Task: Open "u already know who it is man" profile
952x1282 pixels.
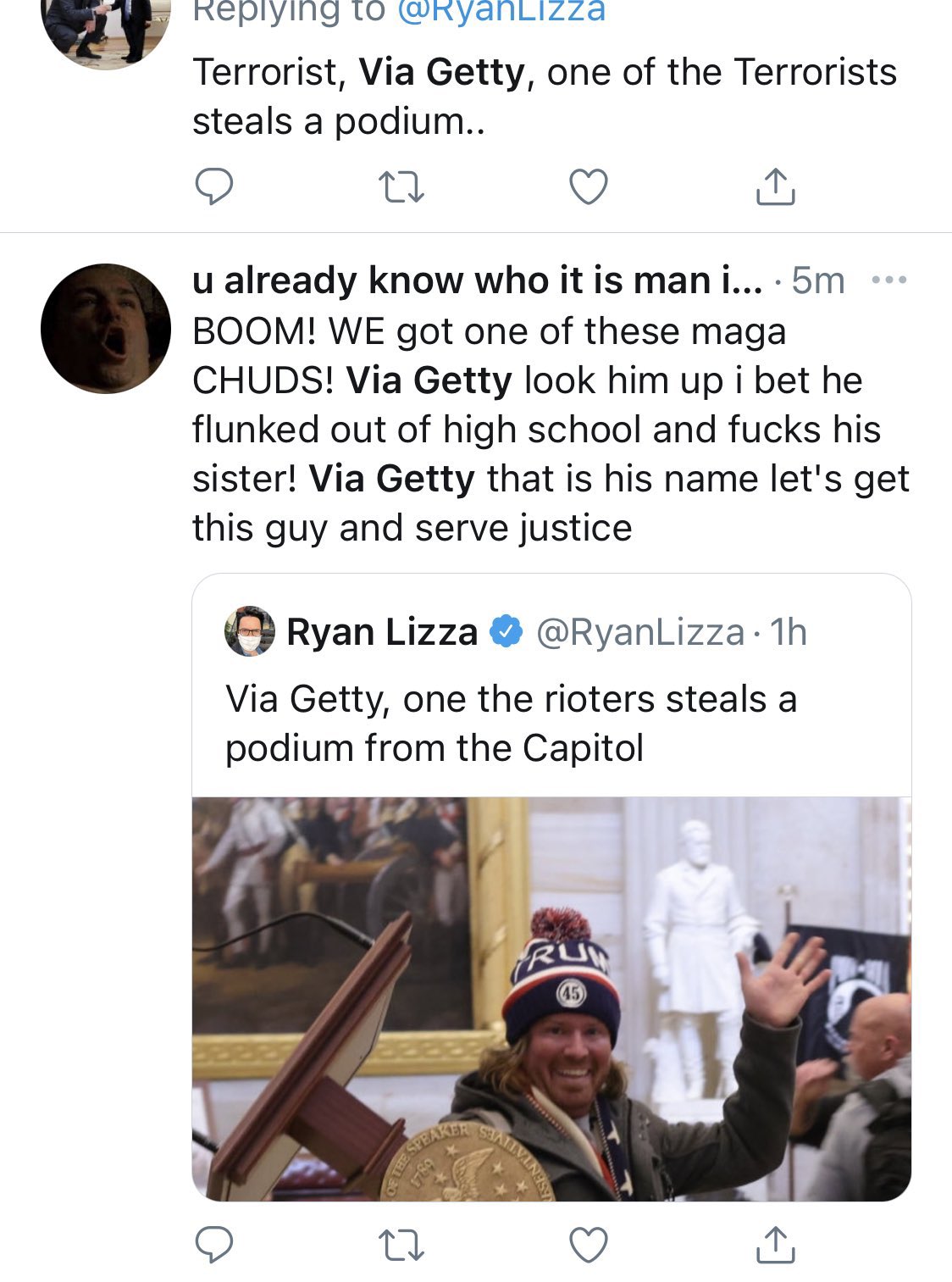Action: click(x=476, y=280)
